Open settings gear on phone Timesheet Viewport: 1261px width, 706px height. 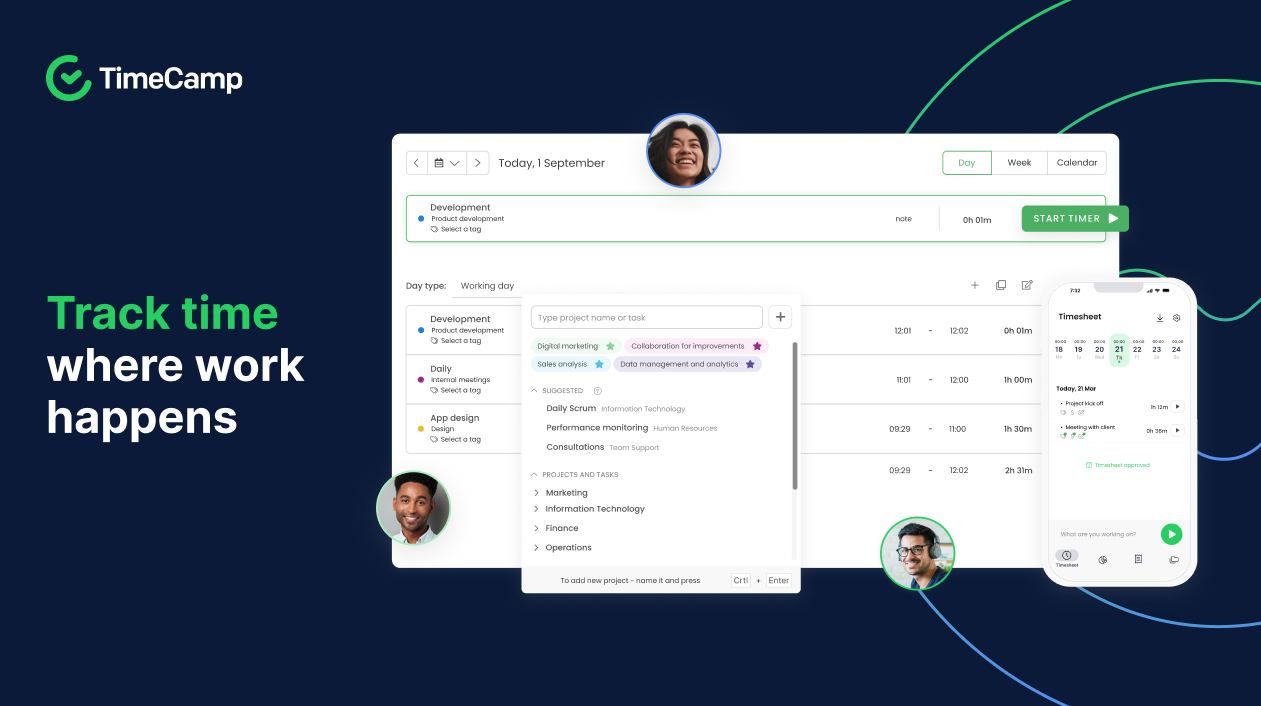click(1177, 318)
